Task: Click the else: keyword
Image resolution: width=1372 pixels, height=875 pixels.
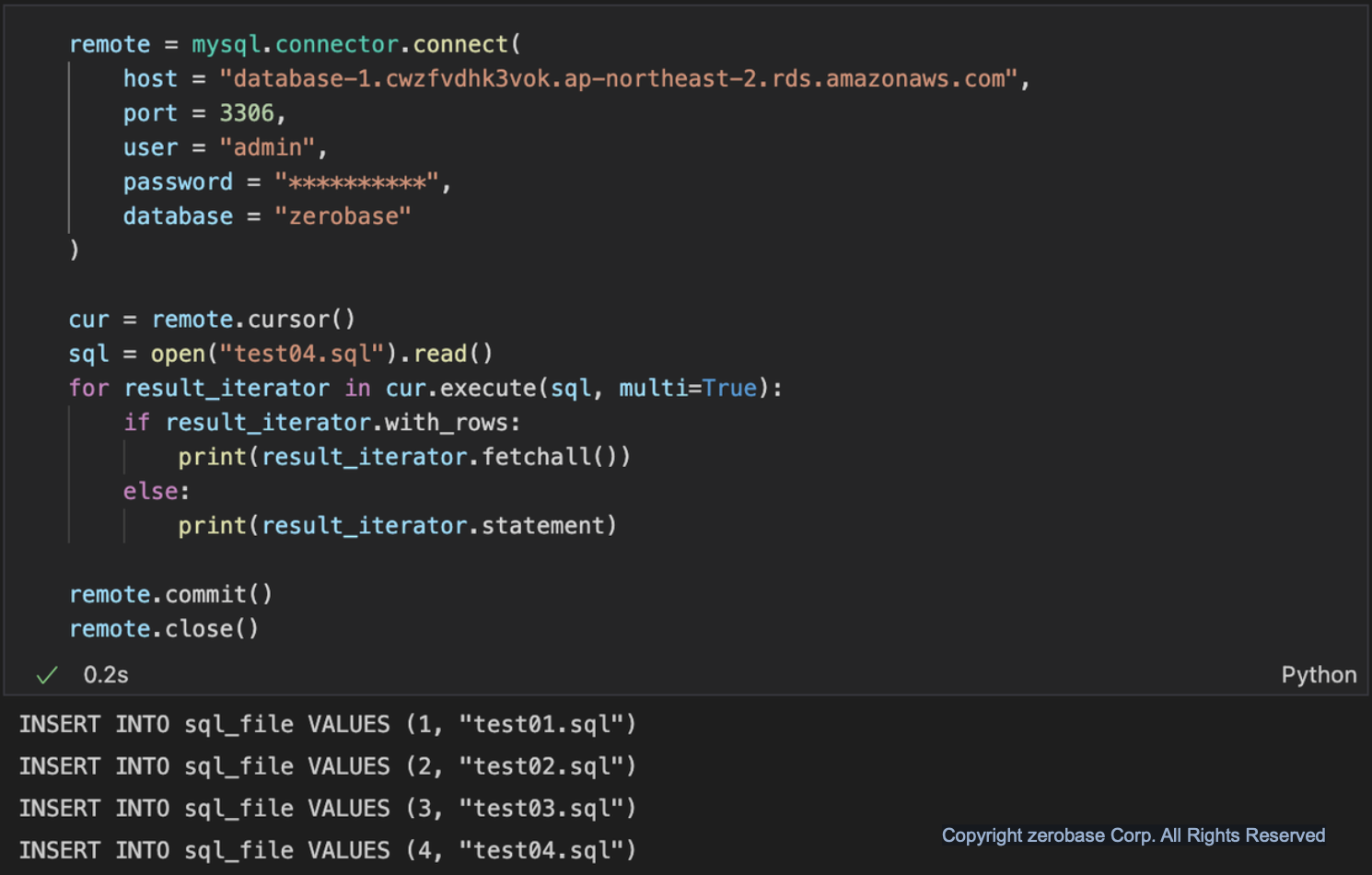Action: click(x=157, y=492)
